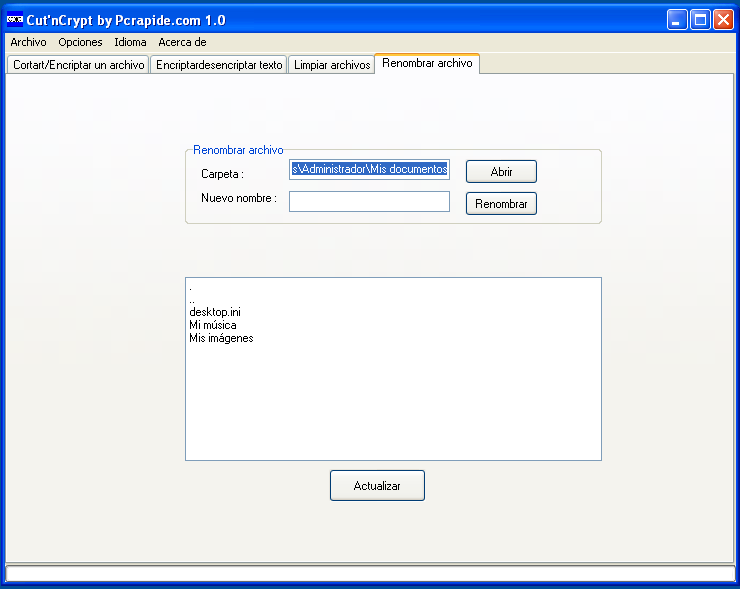
Task: Open the Archivo menu
Action: (x=28, y=42)
